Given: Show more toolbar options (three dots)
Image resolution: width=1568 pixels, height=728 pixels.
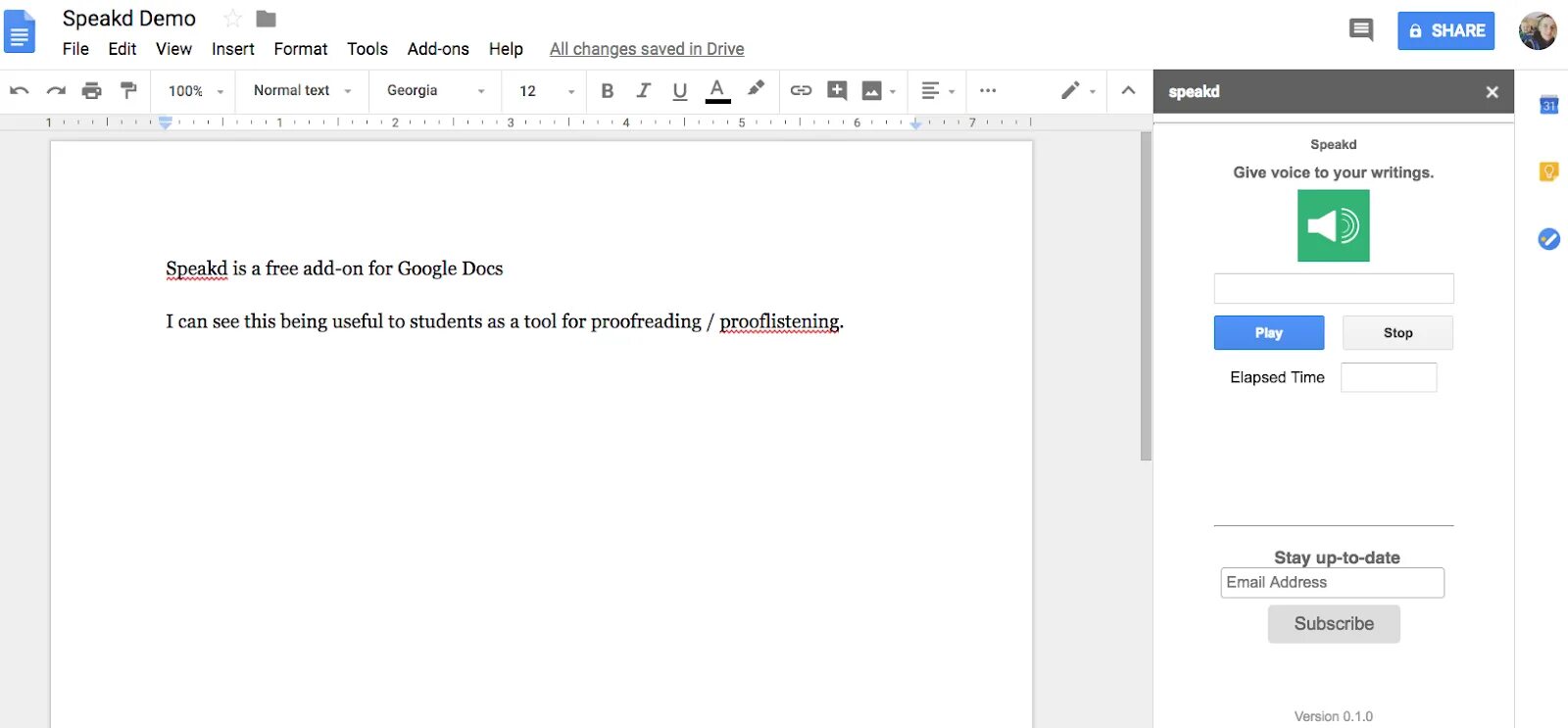Looking at the screenshot, I should click(x=988, y=91).
